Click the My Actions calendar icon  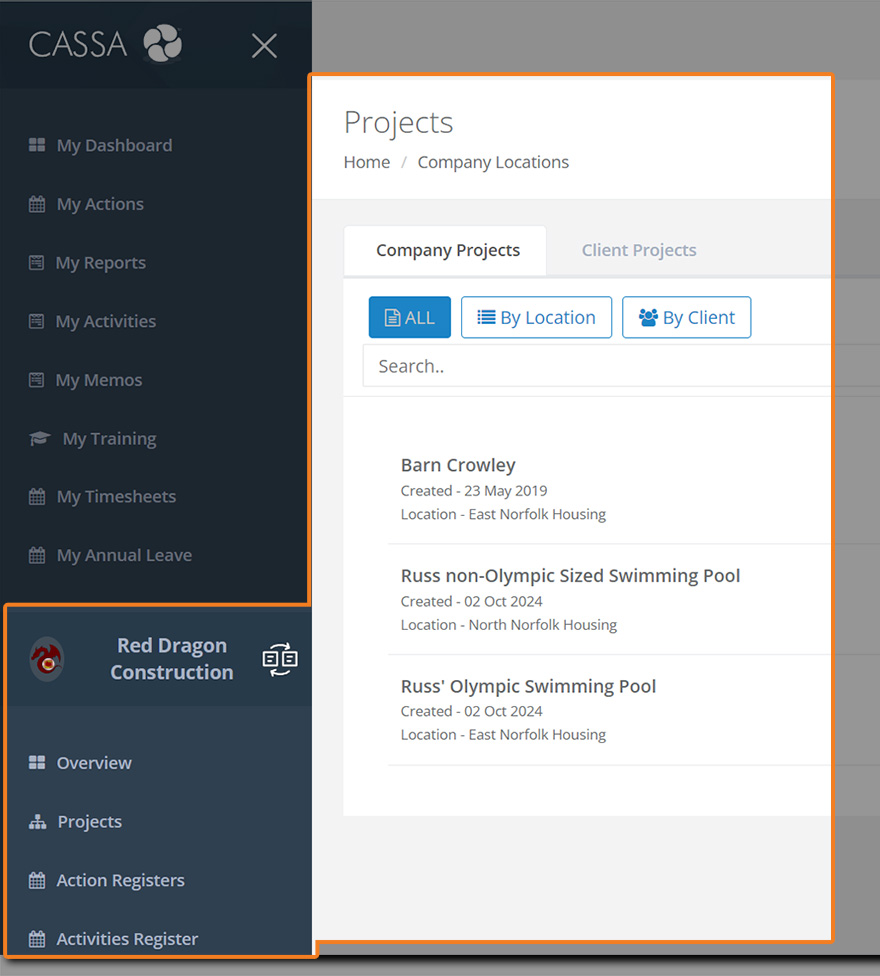tap(37, 204)
